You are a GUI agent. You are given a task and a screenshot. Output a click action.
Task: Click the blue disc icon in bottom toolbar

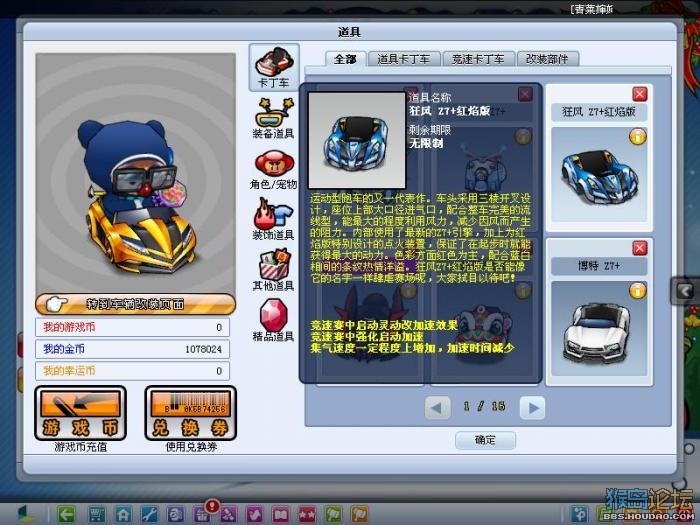pyautogui.click(x=175, y=514)
